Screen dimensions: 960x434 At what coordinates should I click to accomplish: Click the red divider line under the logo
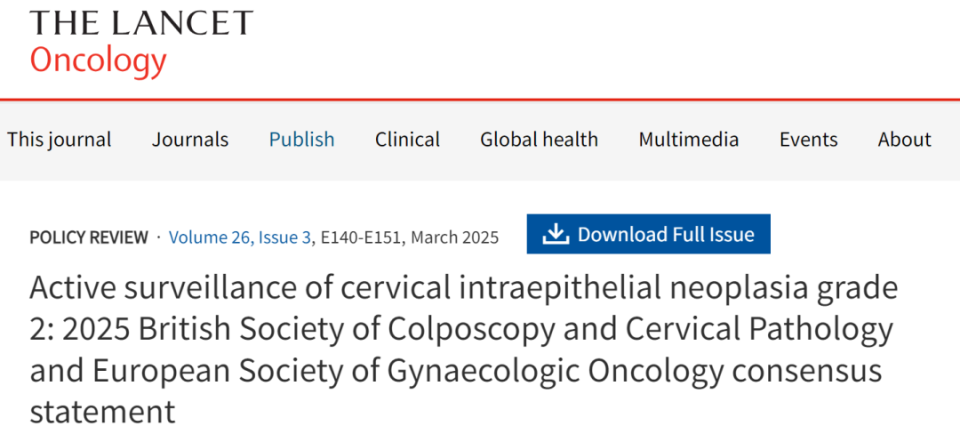[x=480, y=100]
